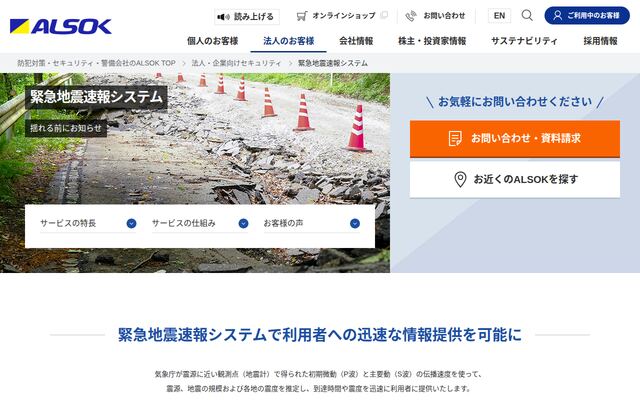This screenshot has height=400, width=640.
Task: Expand the サービスの特長 arrow
Action: pos(131,223)
